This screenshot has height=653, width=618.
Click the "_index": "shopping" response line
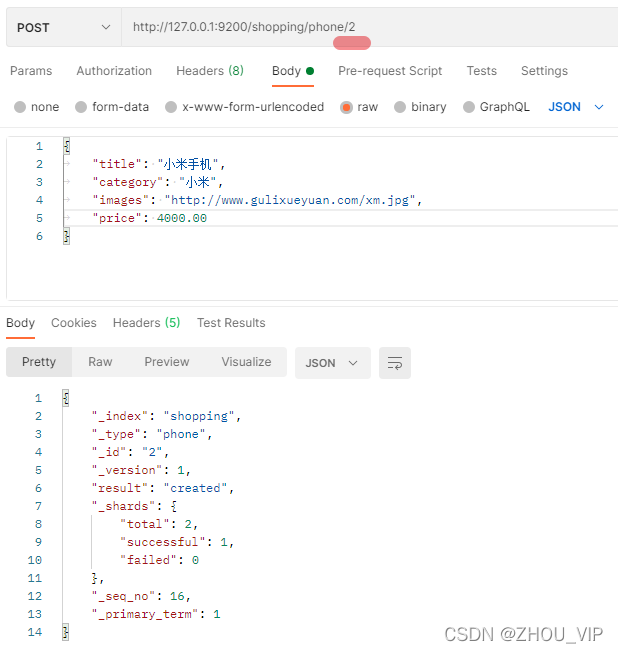pos(167,416)
